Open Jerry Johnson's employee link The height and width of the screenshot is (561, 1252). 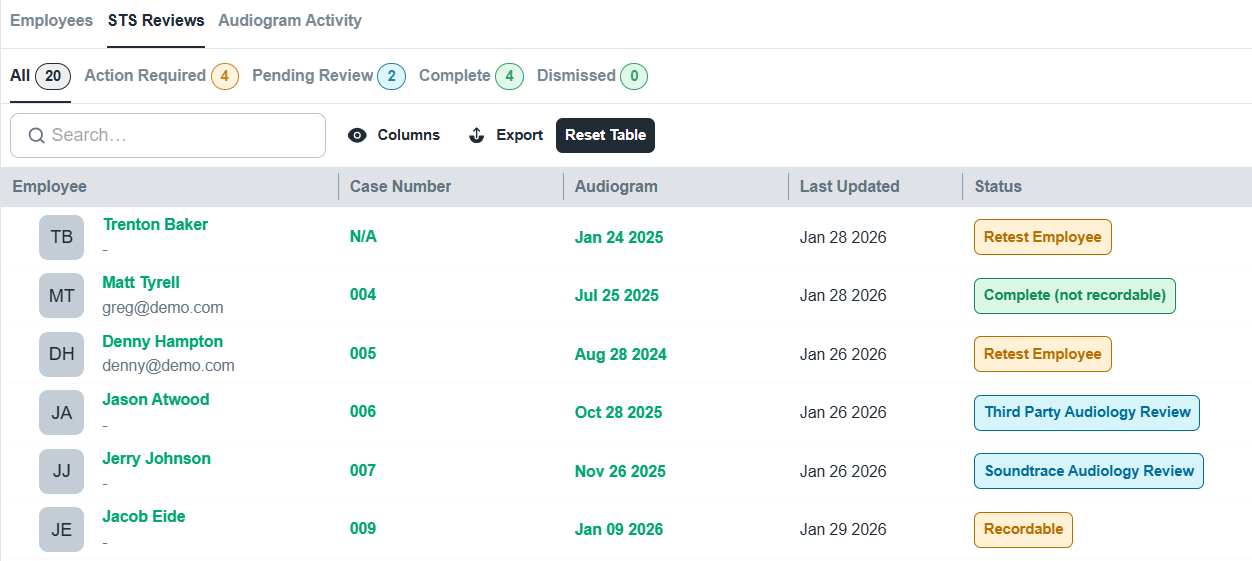(x=156, y=459)
